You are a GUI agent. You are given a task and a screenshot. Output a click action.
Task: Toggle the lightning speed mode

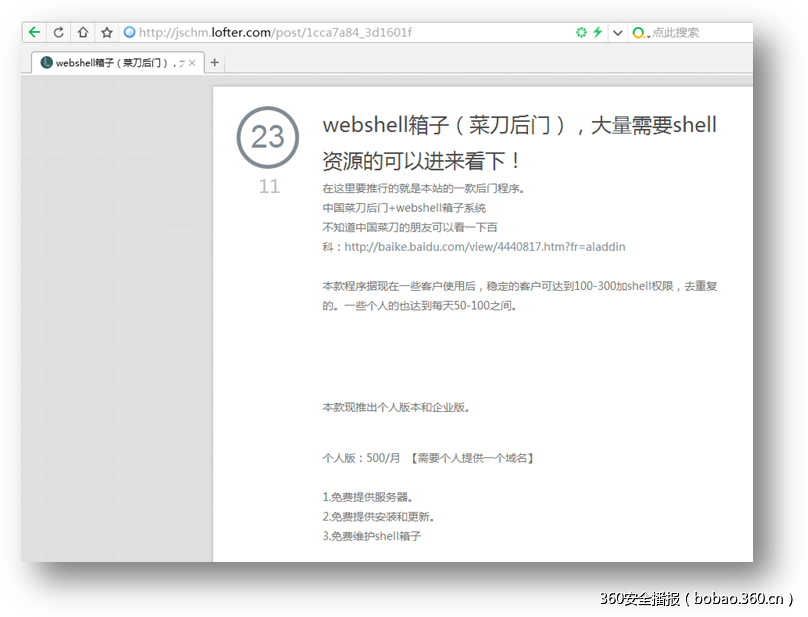598,31
